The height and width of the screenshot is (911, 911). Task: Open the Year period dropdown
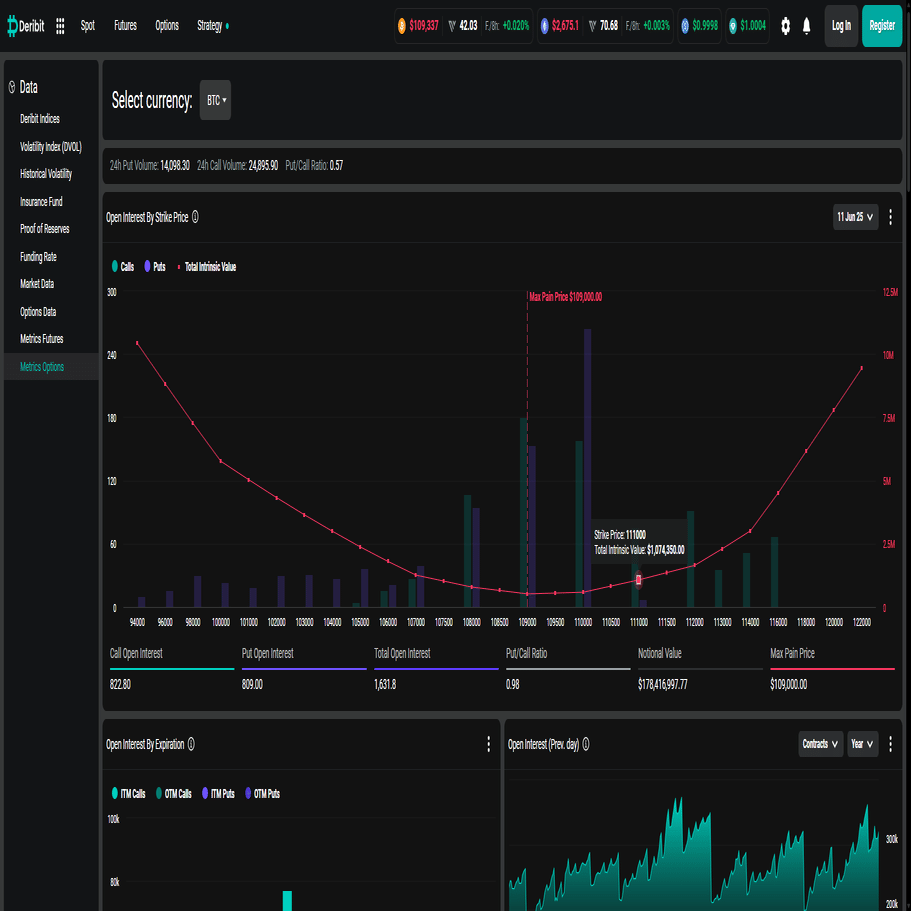863,744
